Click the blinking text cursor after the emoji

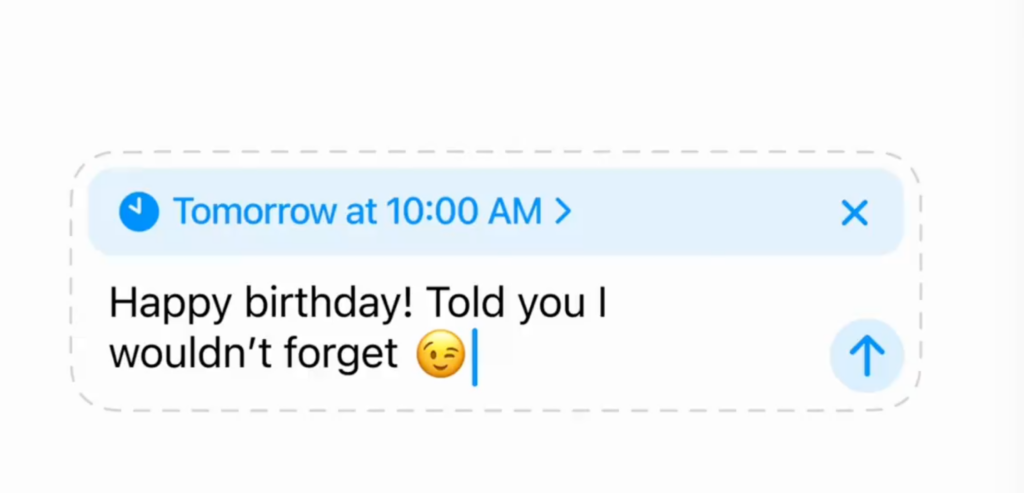(x=475, y=357)
